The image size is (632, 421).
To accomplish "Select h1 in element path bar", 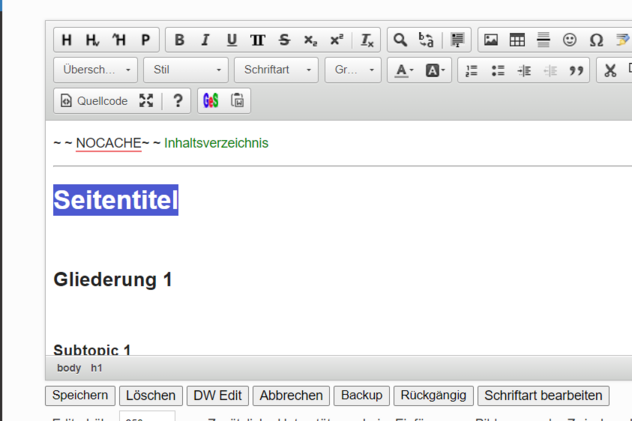I will pos(97,368).
